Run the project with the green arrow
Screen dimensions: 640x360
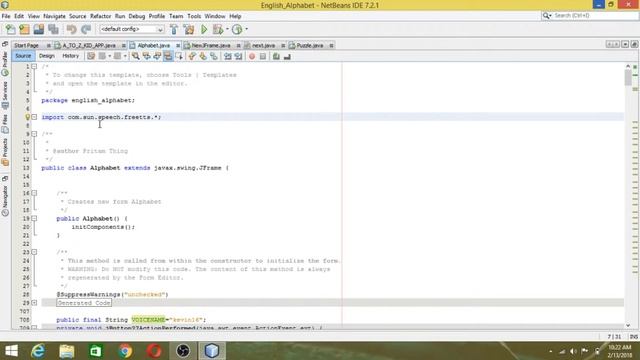tap(204, 29)
